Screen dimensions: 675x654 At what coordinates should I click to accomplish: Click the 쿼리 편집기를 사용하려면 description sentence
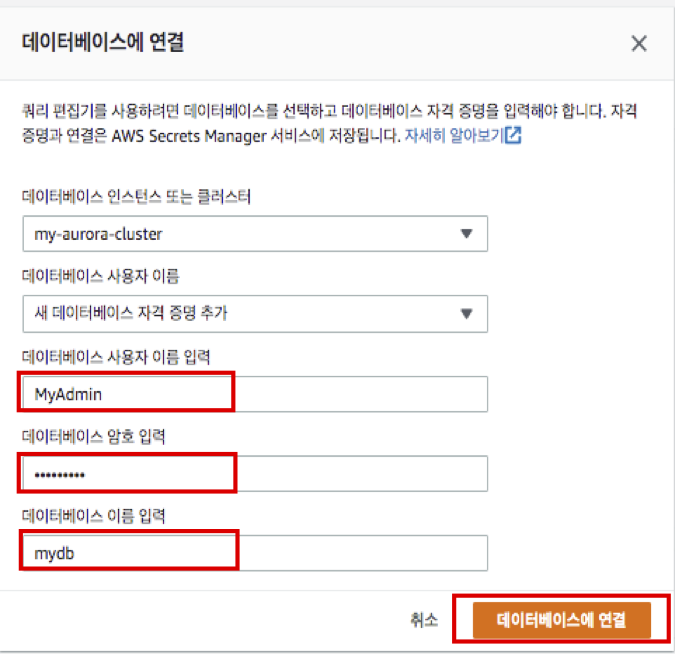[150, 112]
